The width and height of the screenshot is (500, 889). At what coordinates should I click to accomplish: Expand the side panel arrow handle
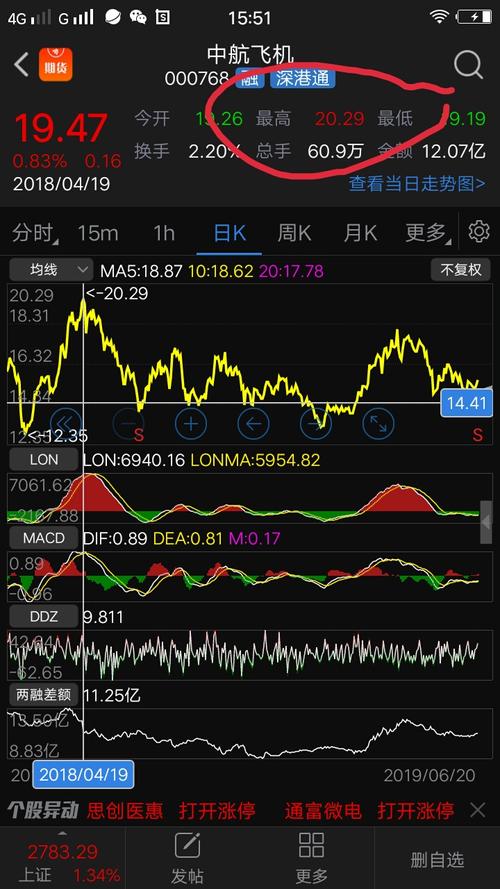point(486,523)
